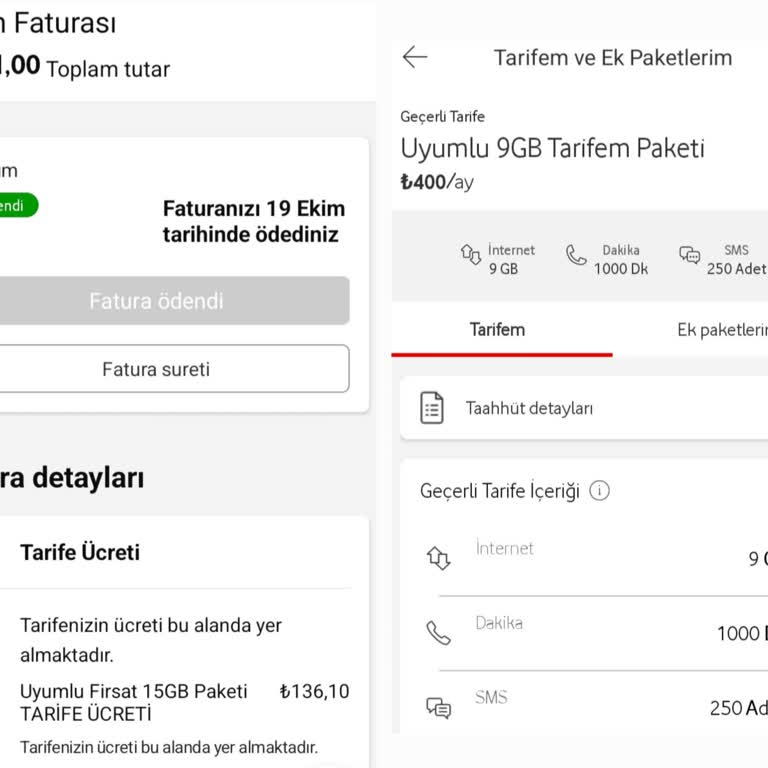Click the phone Dakika icon in summary bar
The height and width of the screenshot is (768, 768).
coord(576,255)
